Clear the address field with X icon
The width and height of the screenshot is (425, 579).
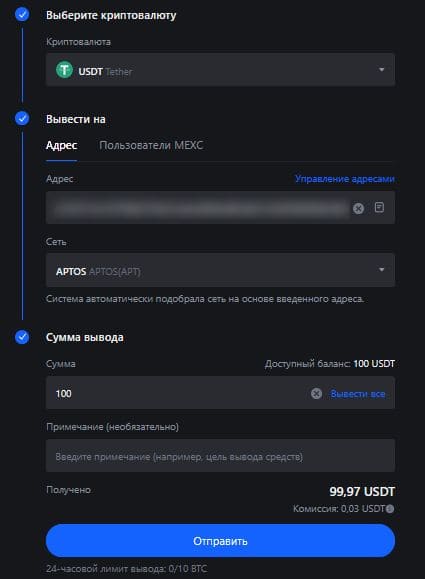[x=358, y=208]
